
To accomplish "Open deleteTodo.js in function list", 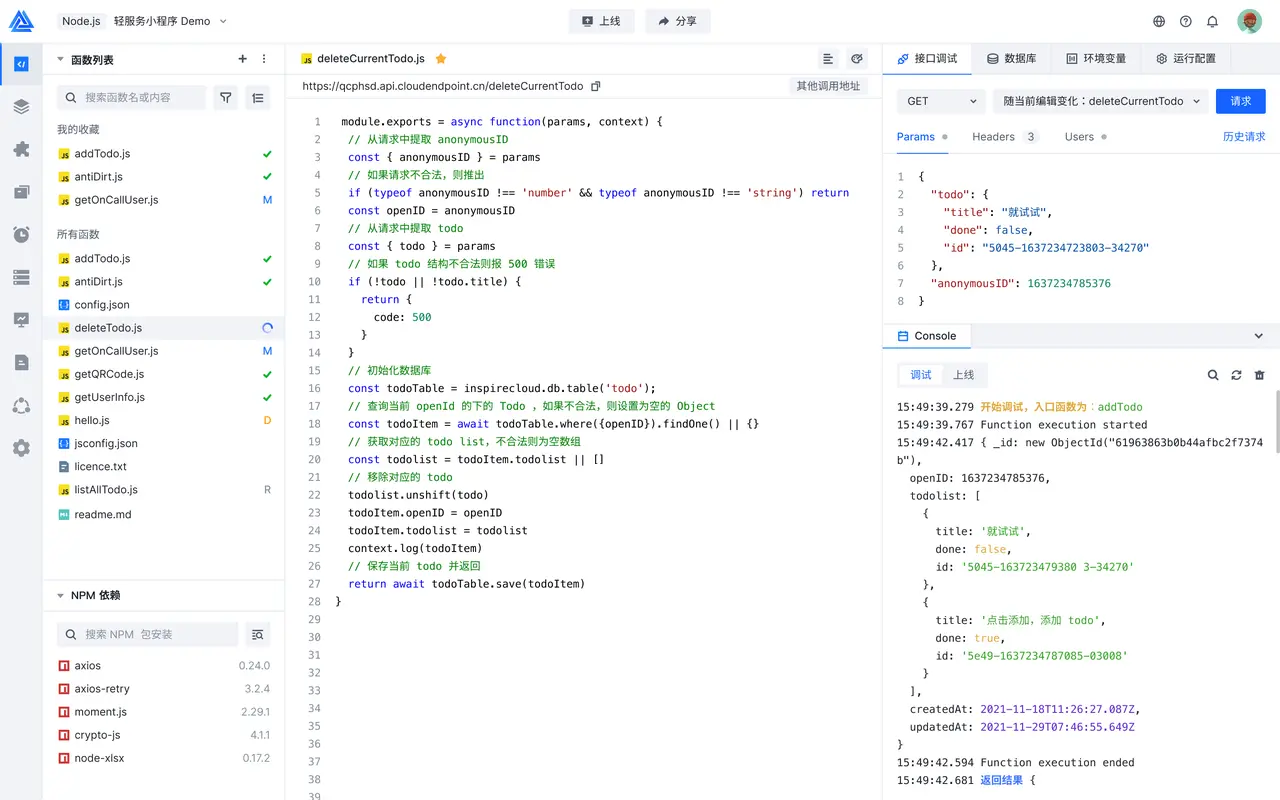I will click(x=164, y=328).
